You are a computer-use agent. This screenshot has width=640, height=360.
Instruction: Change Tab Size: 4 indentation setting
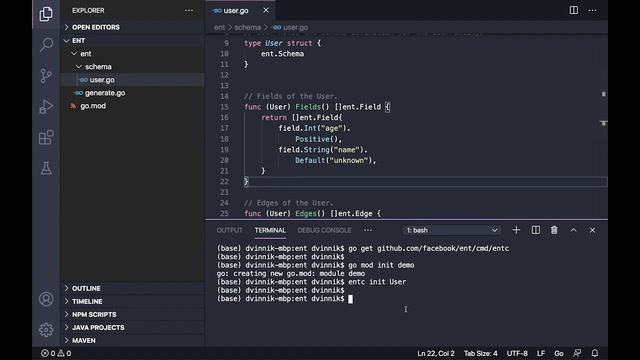(x=480, y=353)
